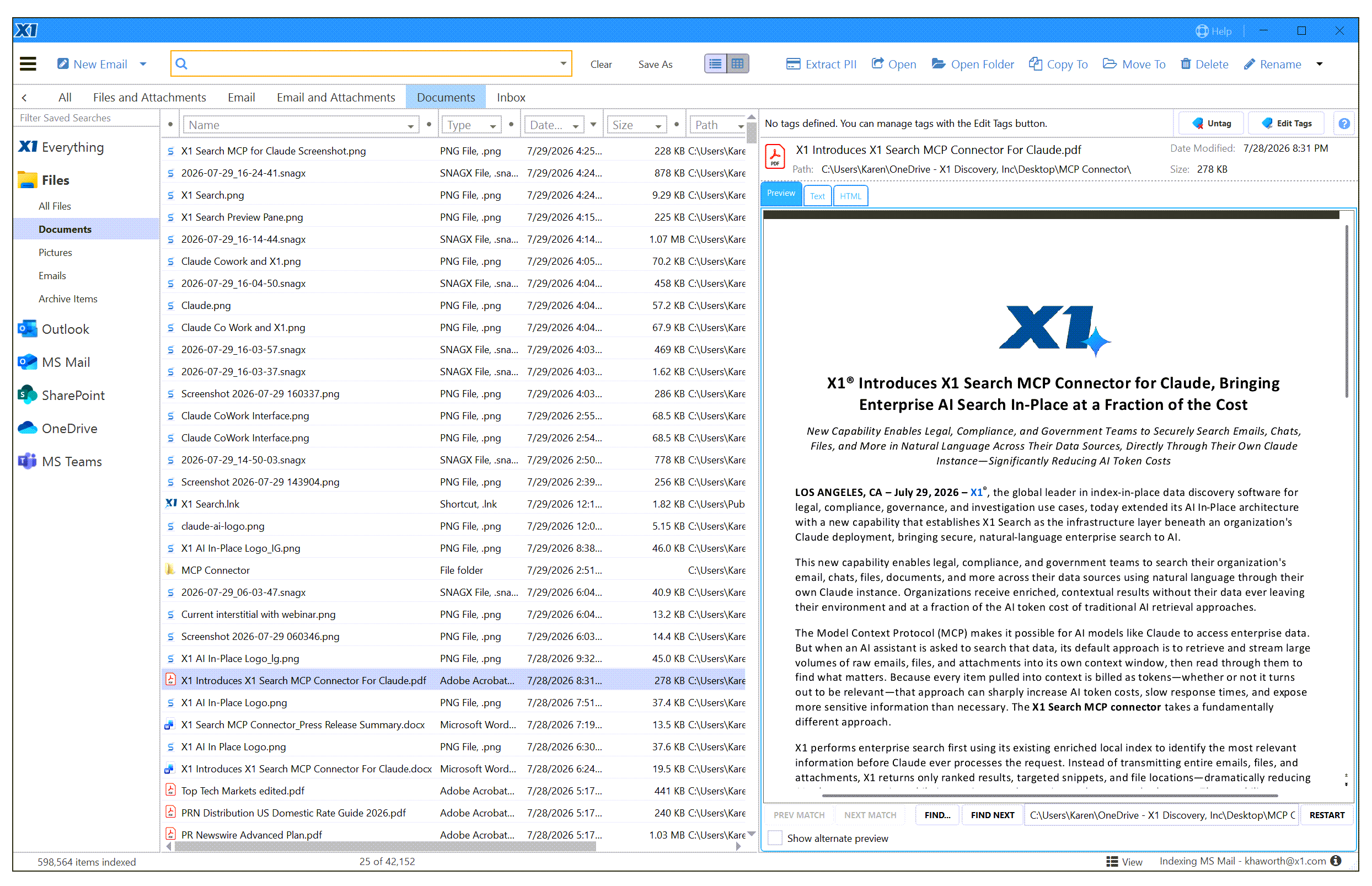Click the Help globe icon
This screenshot has width=1372, height=886.
pyautogui.click(x=1202, y=31)
